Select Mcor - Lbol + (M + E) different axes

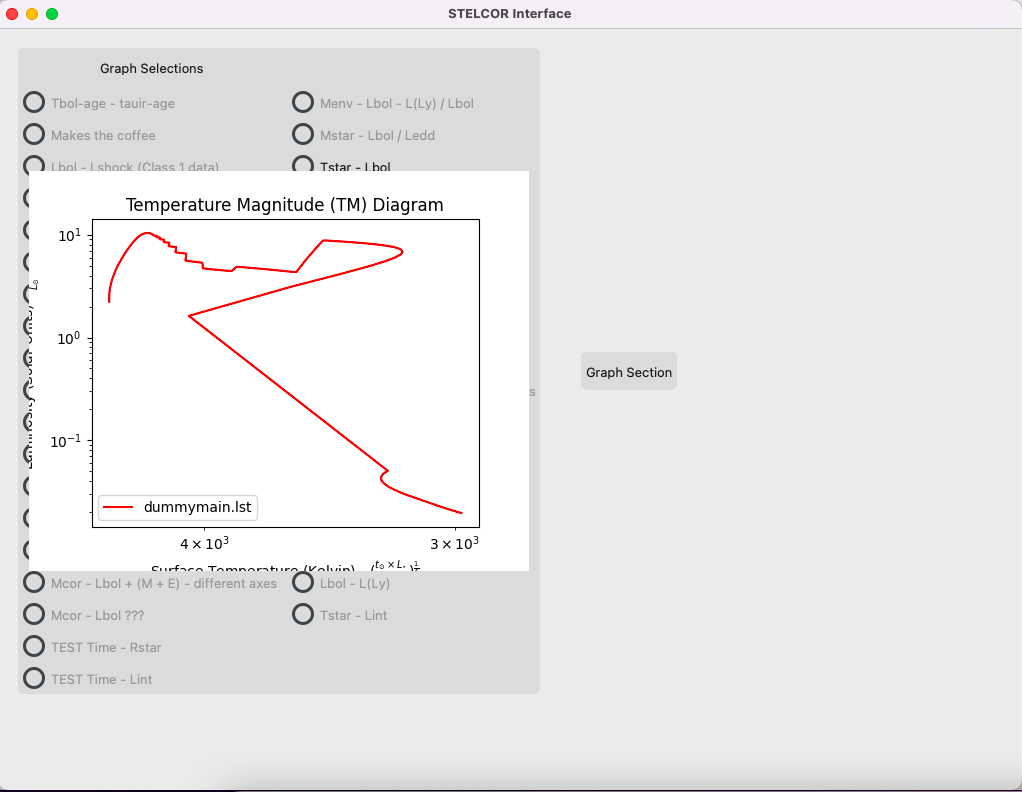tap(34, 583)
